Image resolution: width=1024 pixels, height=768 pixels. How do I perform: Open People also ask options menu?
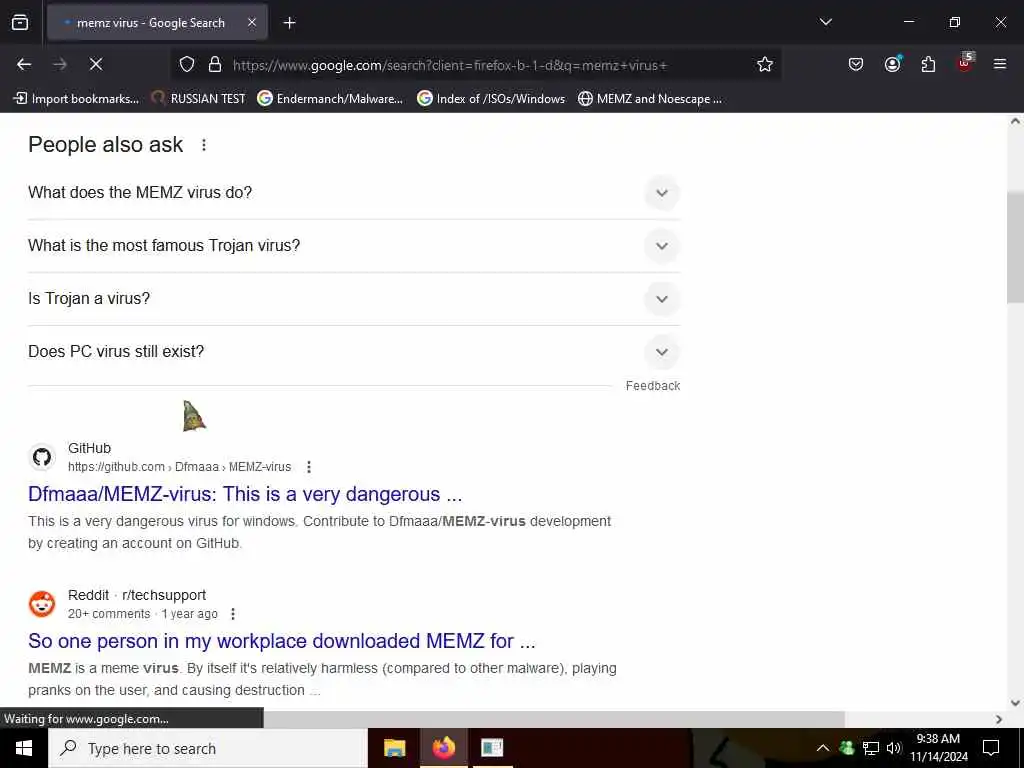click(x=204, y=145)
